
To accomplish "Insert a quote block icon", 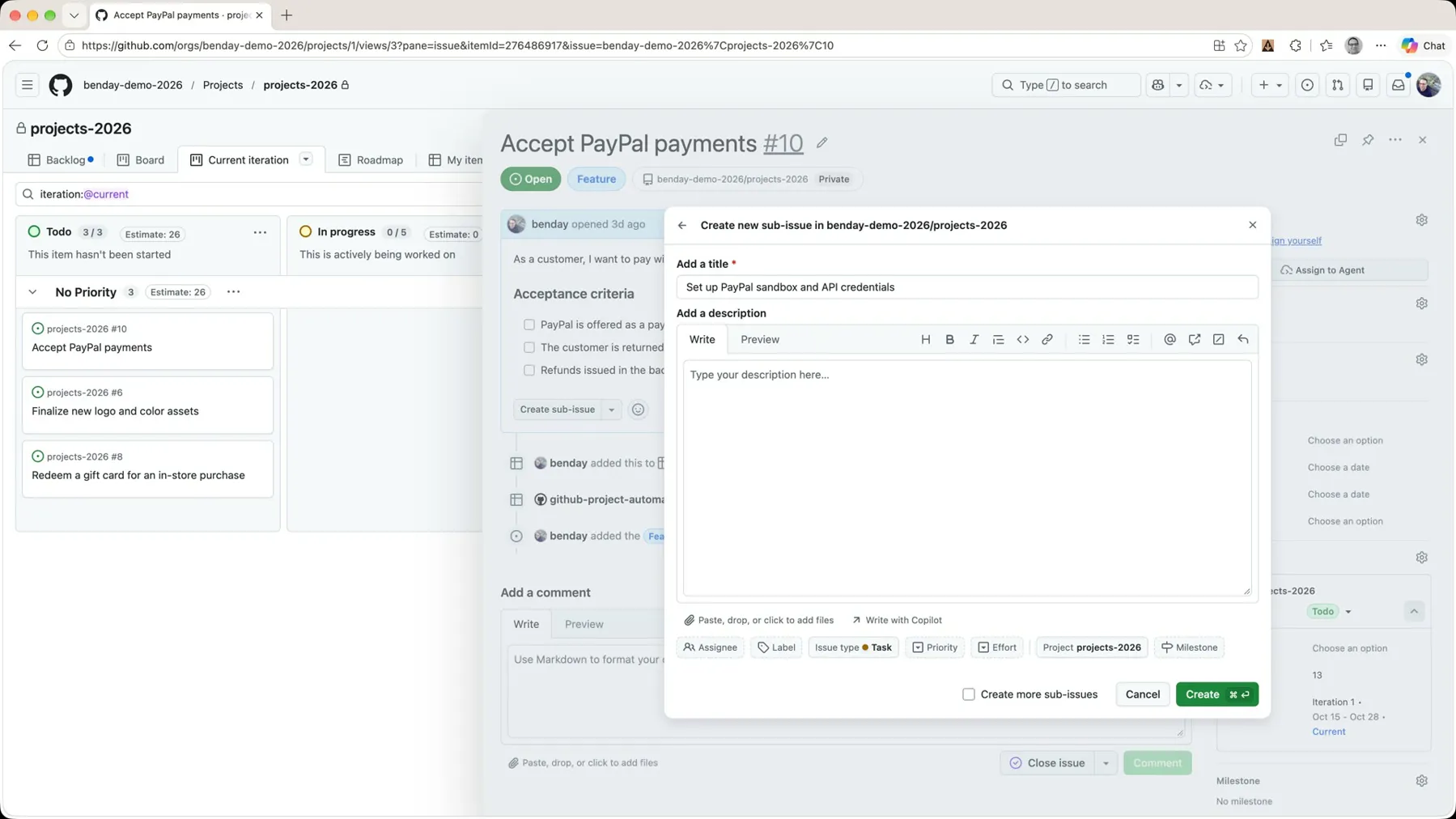I will (x=998, y=339).
